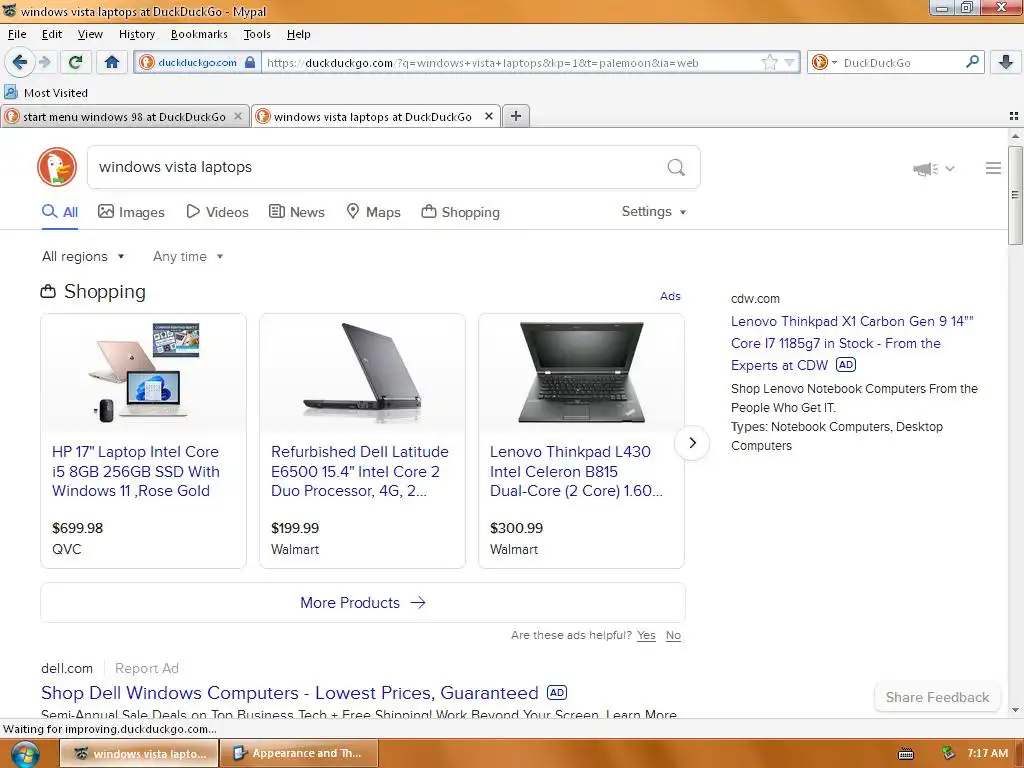The height and width of the screenshot is (768, 1024).
Task: Click the DuckDuckGo duck logo
Action: pyautogui.click(x=57, y=167)
